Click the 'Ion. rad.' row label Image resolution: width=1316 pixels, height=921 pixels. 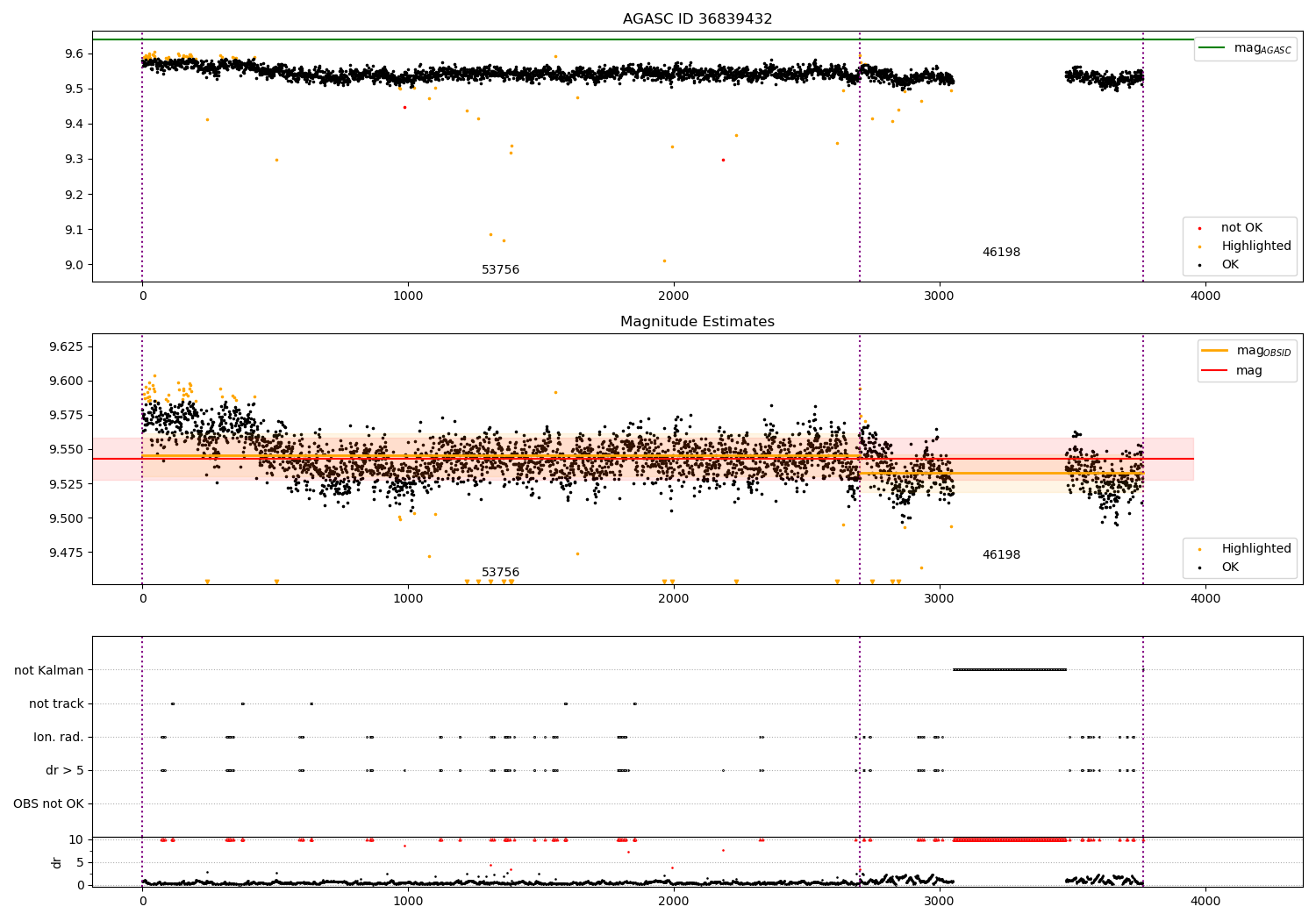click(x=59, y=737)
